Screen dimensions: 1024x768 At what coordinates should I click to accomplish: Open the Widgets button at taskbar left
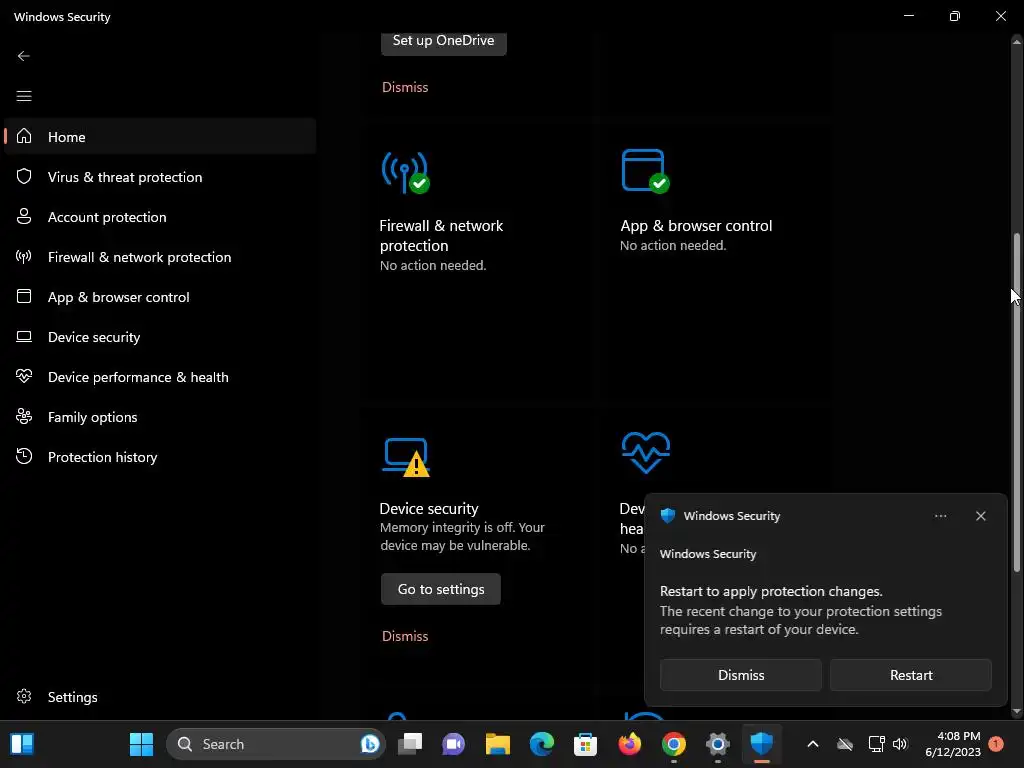click(22, 744)
